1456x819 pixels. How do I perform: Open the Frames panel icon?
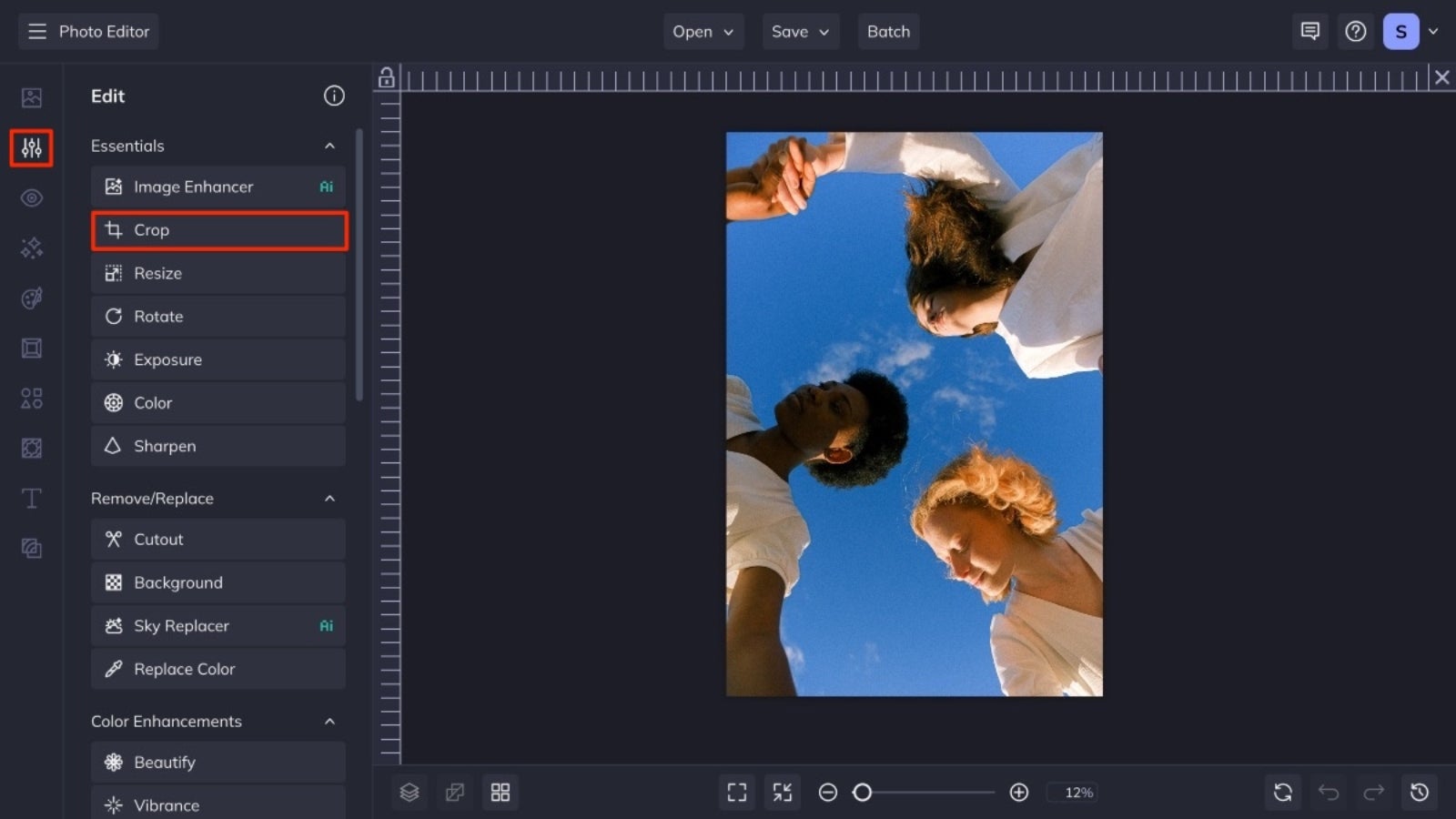point(31,348)
